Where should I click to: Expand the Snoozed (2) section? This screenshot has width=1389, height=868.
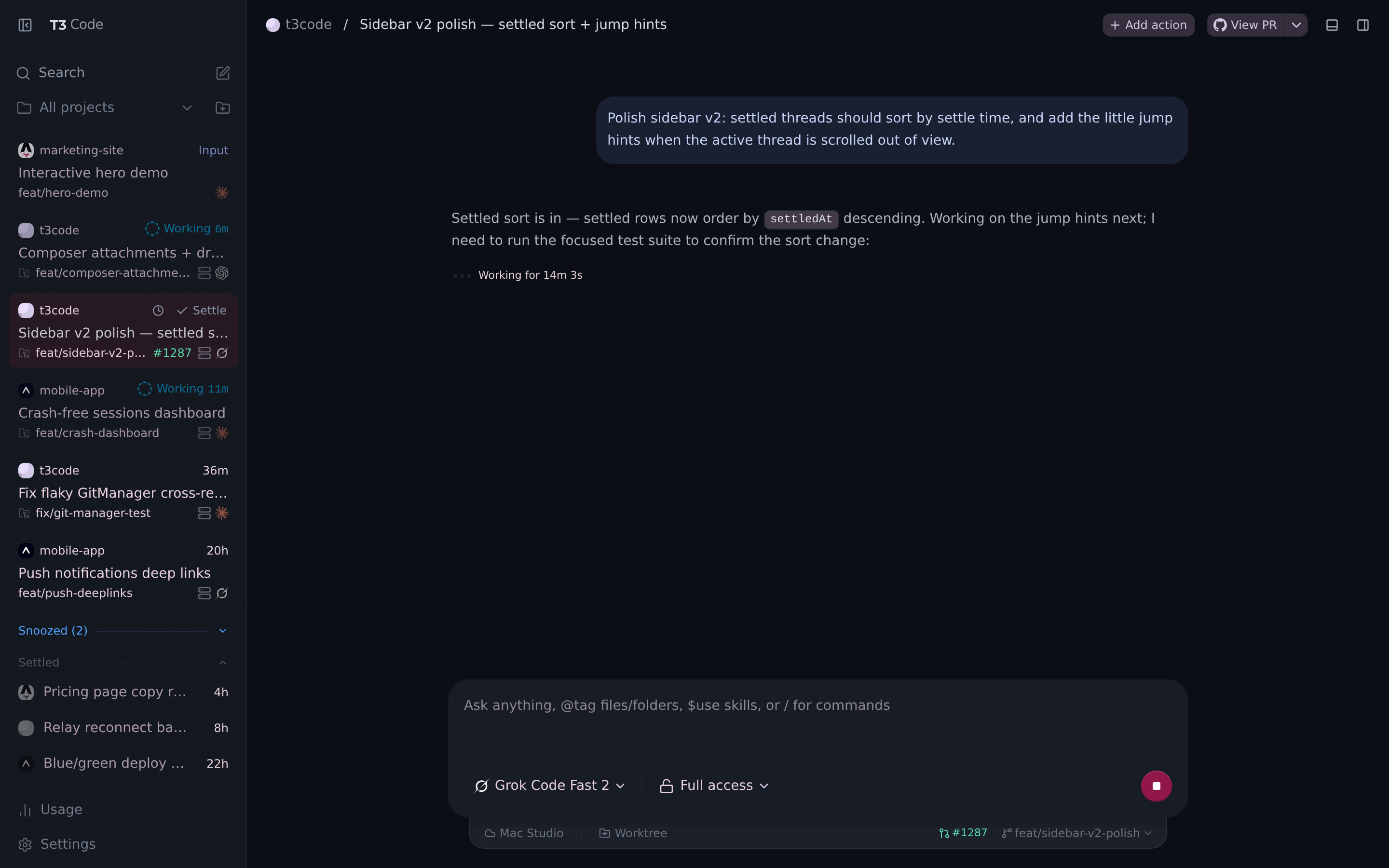point(223,631)
